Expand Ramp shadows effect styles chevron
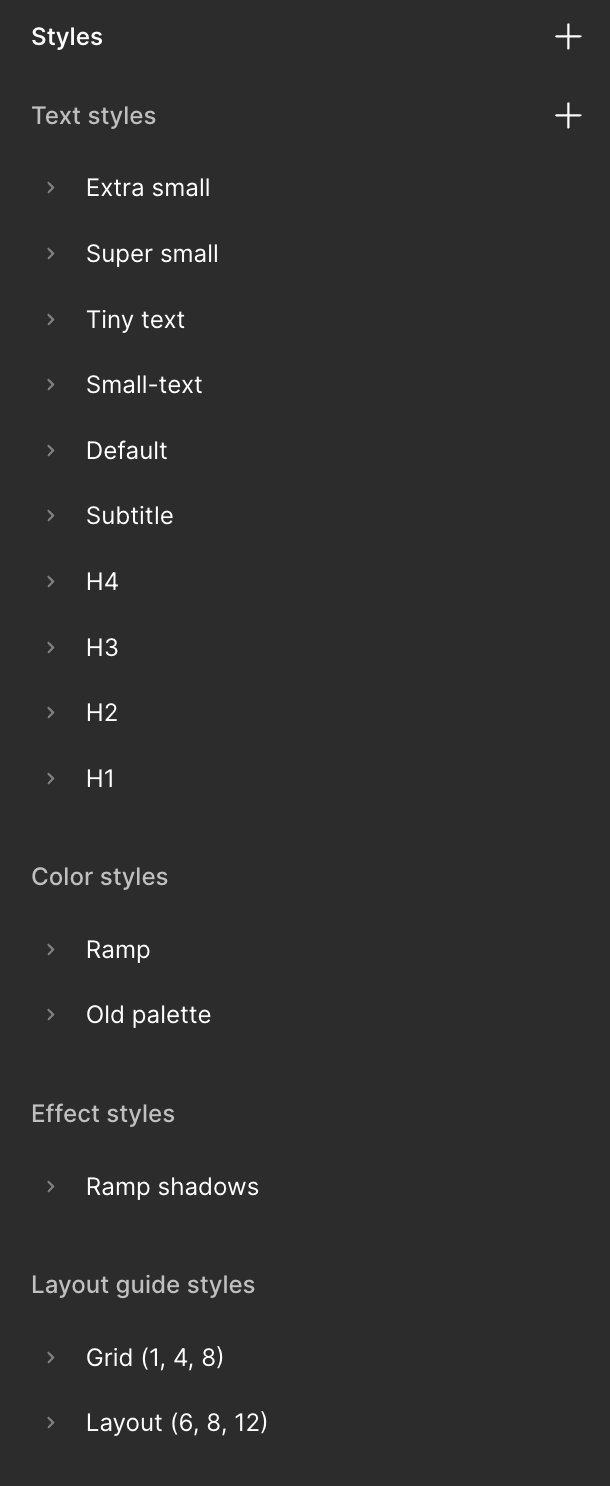Image resolution: width=610 pixels, height=1486 pixels. tap(51, 1187)
